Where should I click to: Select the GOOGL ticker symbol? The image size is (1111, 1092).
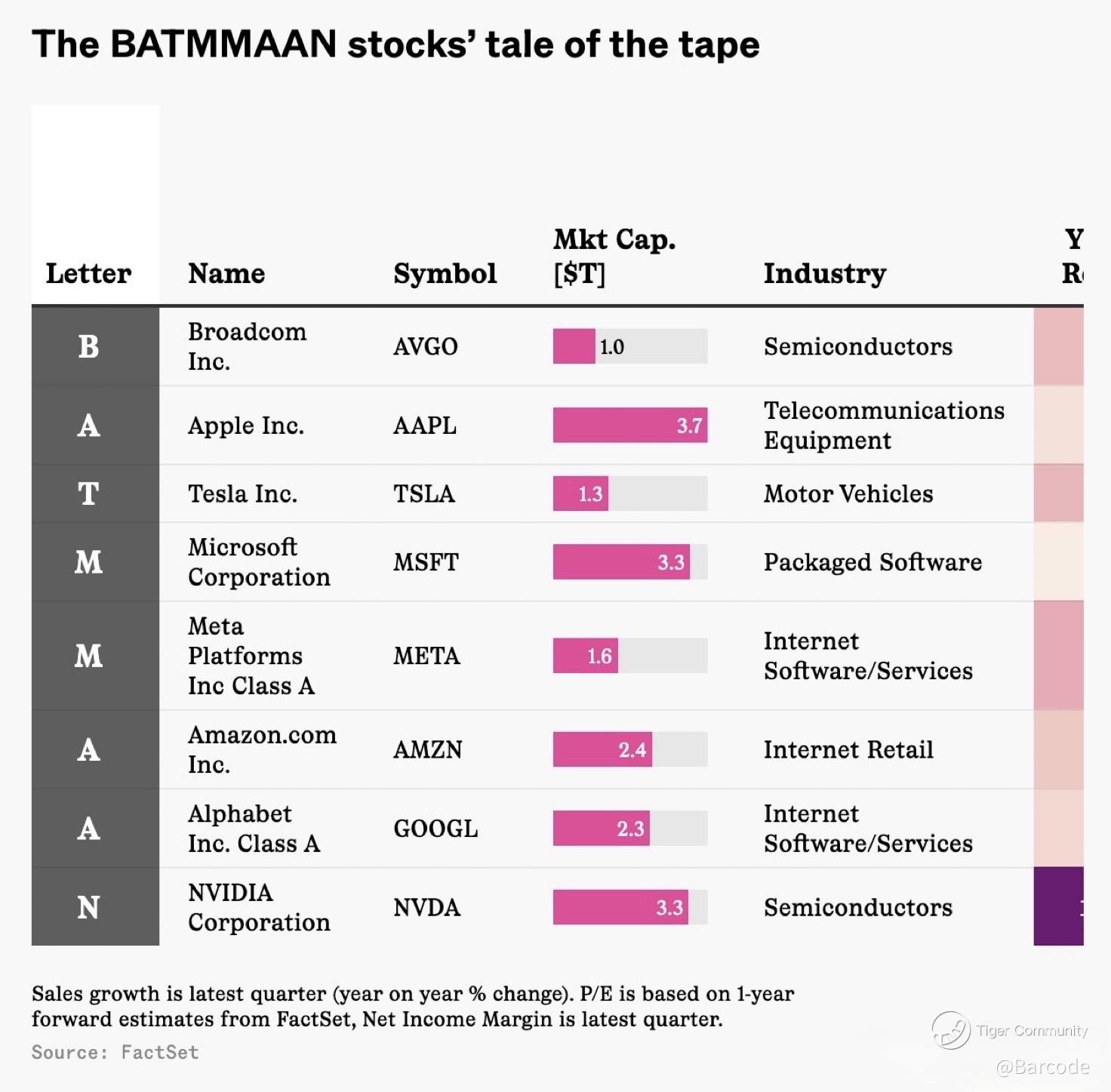pos(435,828)
